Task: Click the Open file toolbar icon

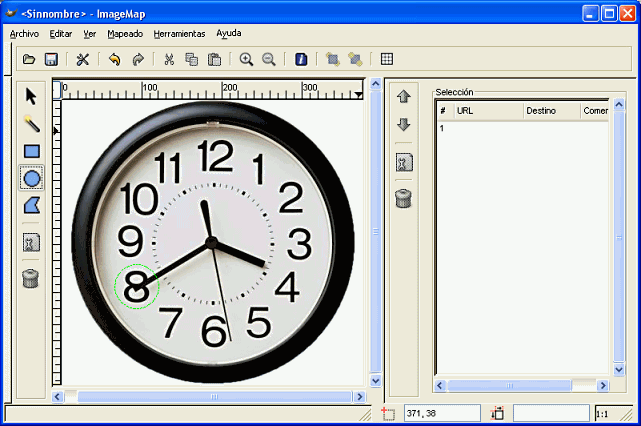Action: (x=30, y=60)
